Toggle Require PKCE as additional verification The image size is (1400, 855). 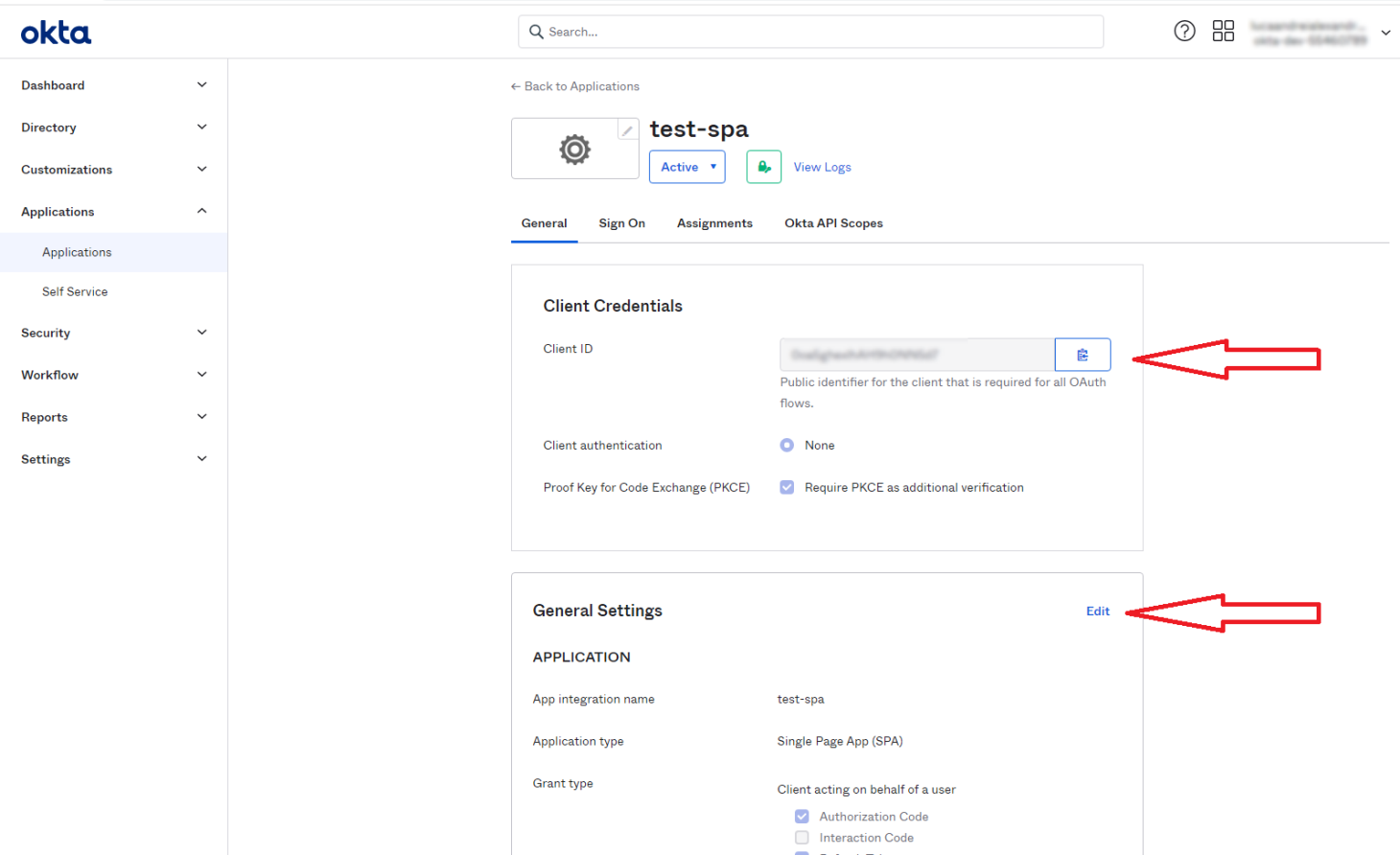(x=786, y=488)
